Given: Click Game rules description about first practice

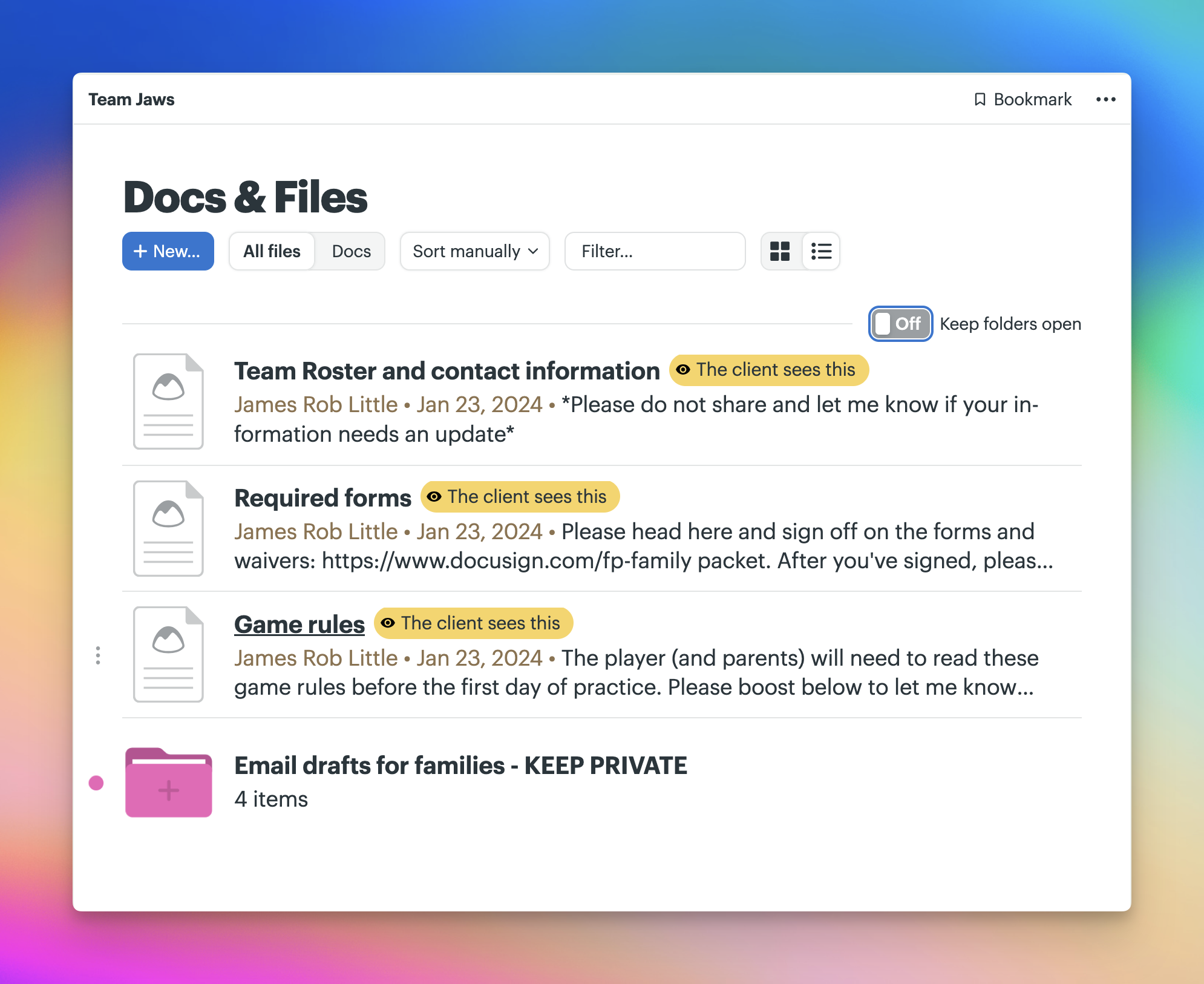Looking at the screenshot, I should tap(636, 673).
